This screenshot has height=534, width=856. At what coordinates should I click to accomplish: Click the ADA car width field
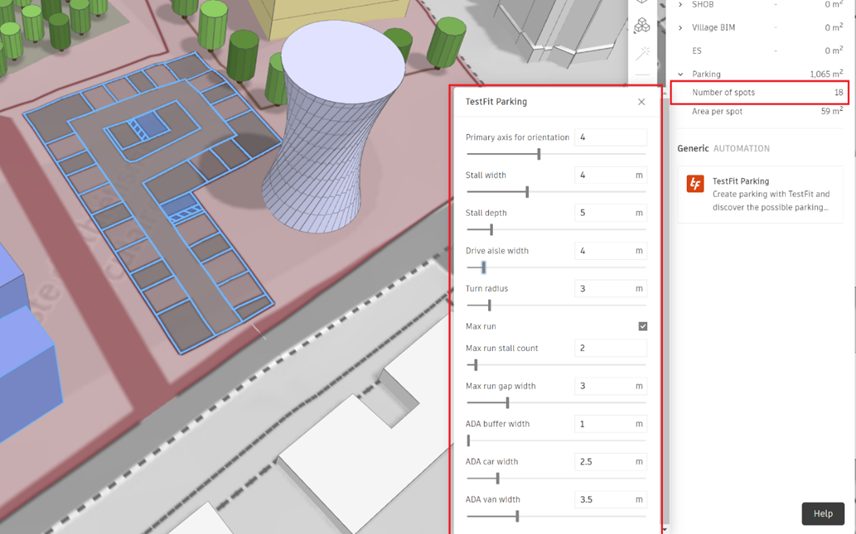[610, 461]
